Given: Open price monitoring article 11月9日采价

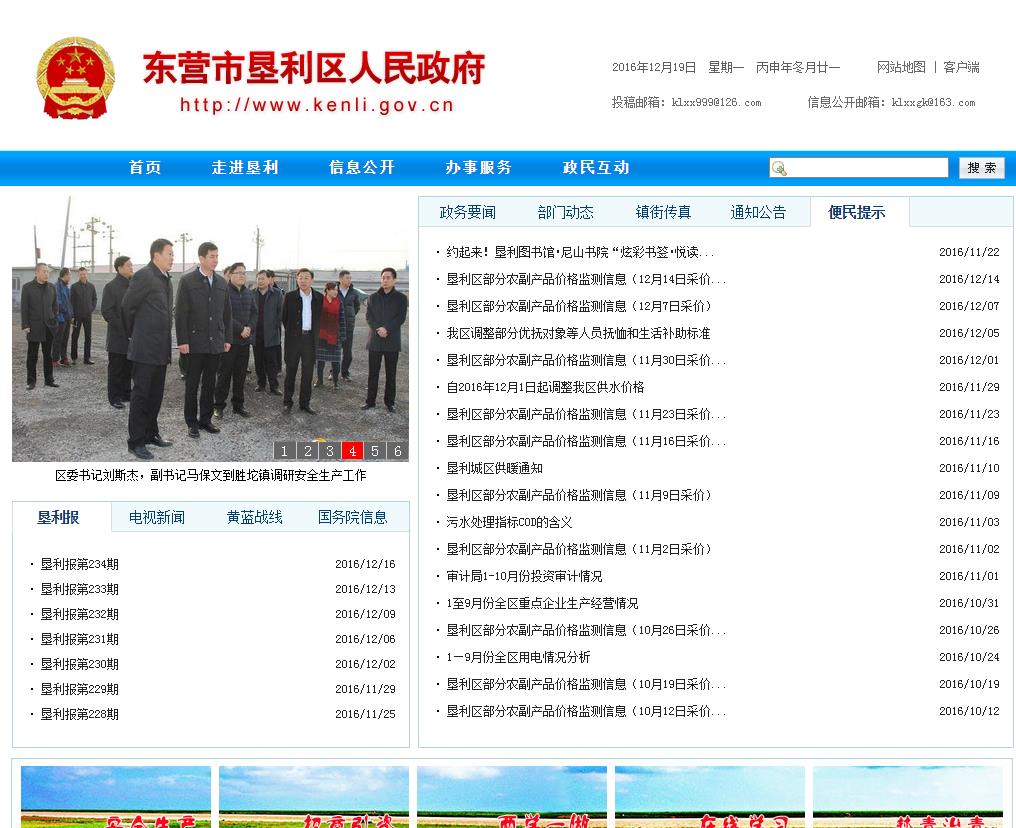Looking at the screenshot, I should click(579, 495).
